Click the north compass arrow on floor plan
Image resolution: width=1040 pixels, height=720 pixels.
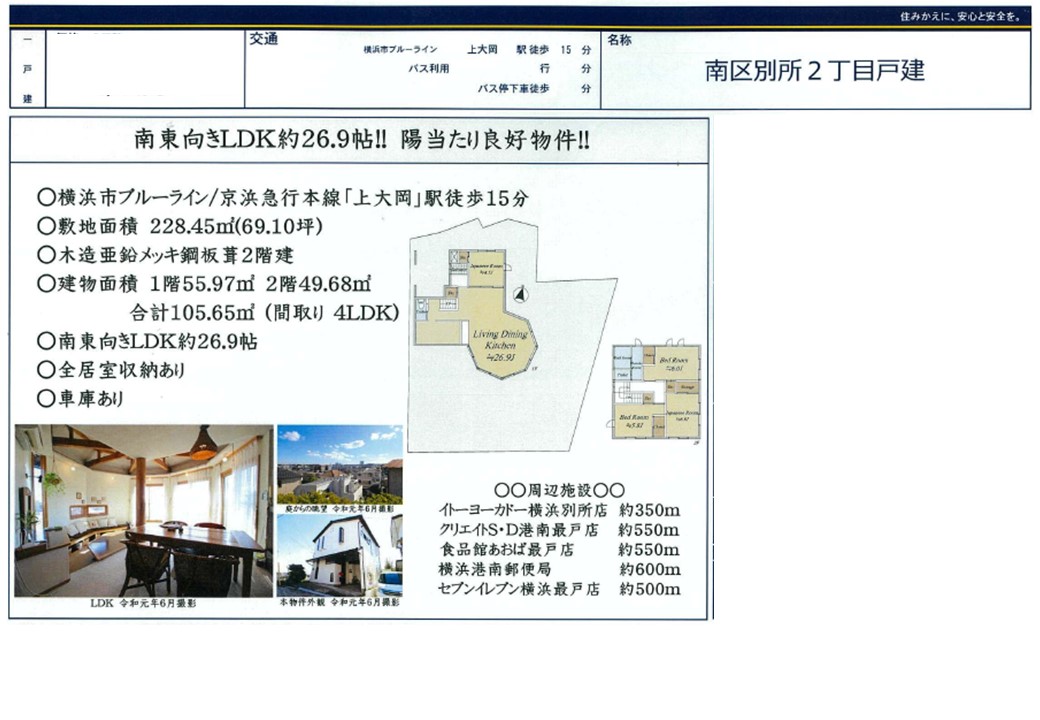point(518,294)
